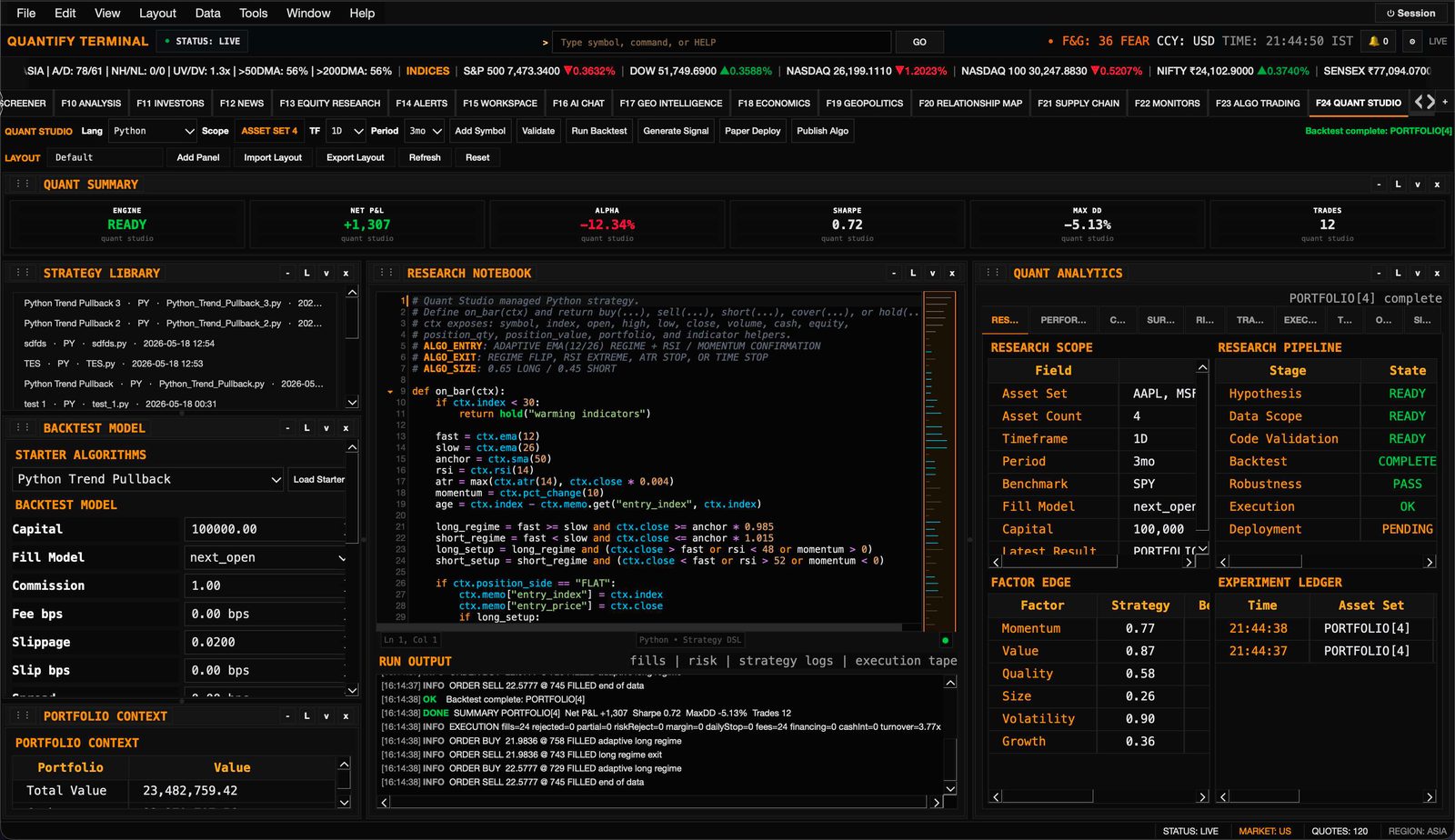Add a new function tab with plus icon
Image resolution: width=1455 pixels, height=840 pixels.
(x=1445, y=102)
